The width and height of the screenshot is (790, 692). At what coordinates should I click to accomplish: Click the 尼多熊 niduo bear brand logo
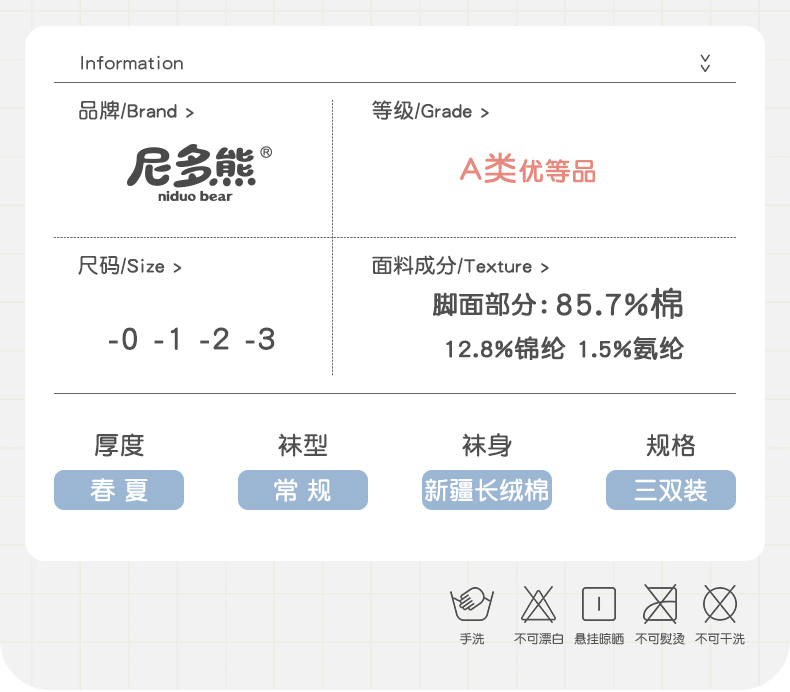coord(199,174)
